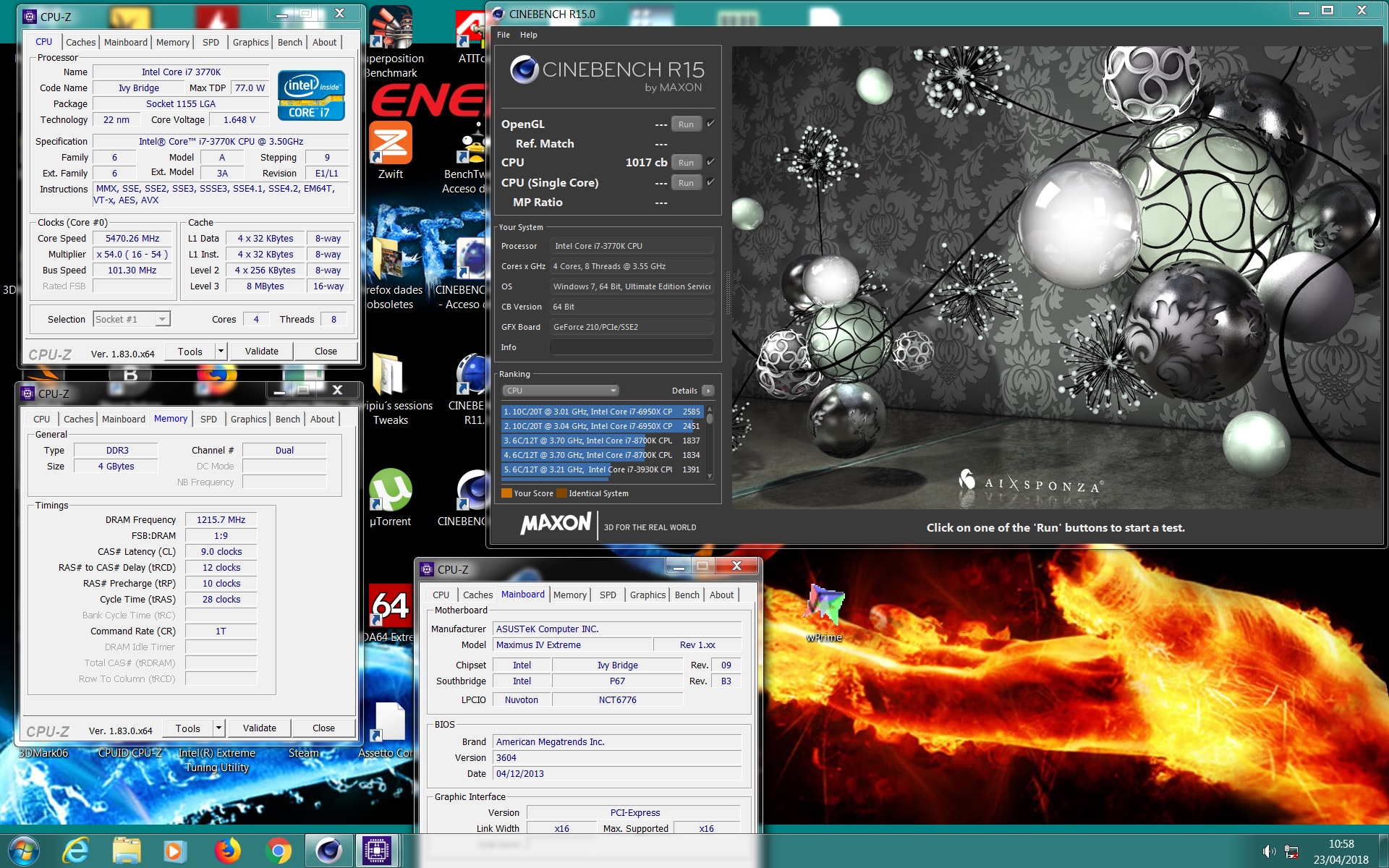Open Cinebench Help menu

point(529,35)
